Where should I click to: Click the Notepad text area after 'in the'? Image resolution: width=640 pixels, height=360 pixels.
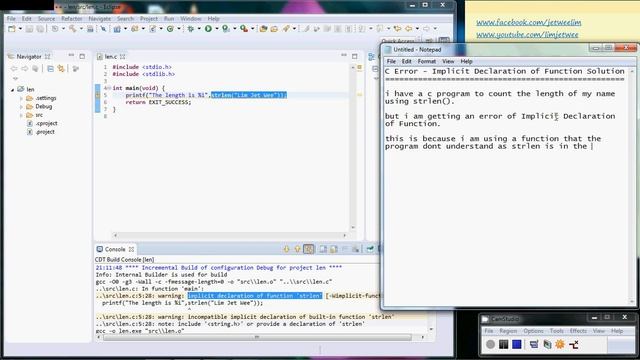coord(593,147)
